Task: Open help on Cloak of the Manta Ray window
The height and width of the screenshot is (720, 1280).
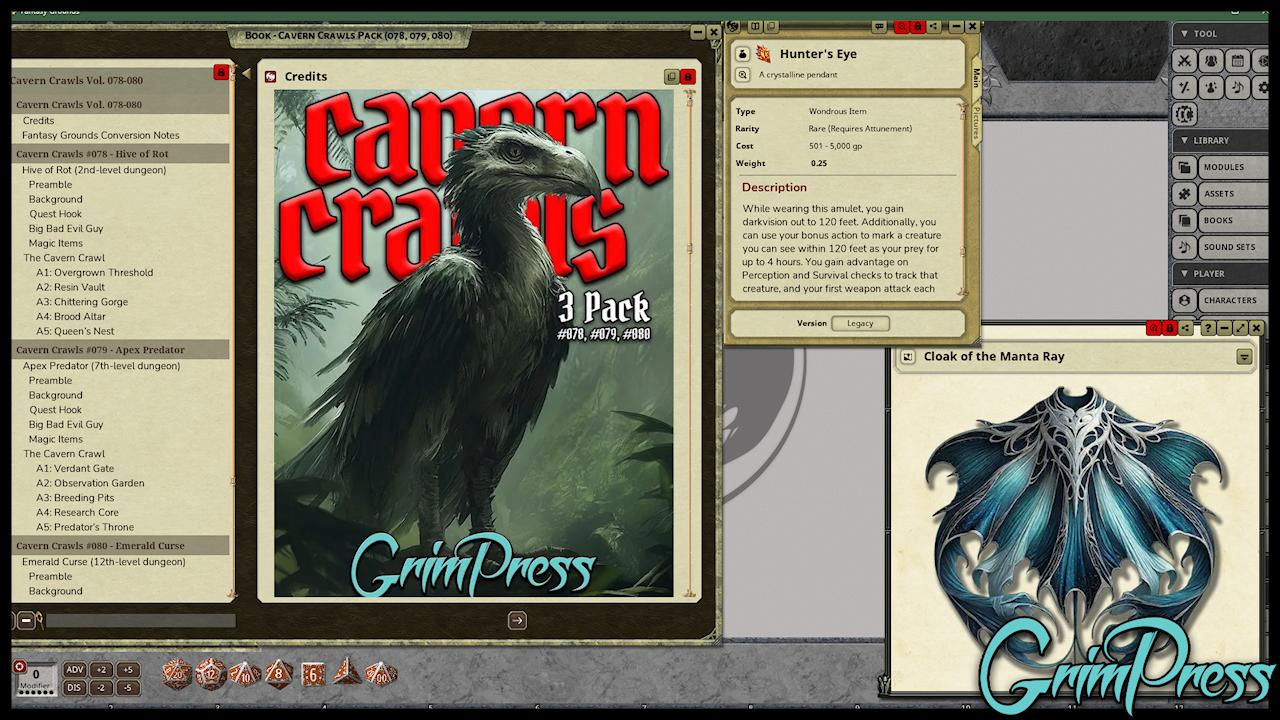Action: click(x=1208, y=328)
